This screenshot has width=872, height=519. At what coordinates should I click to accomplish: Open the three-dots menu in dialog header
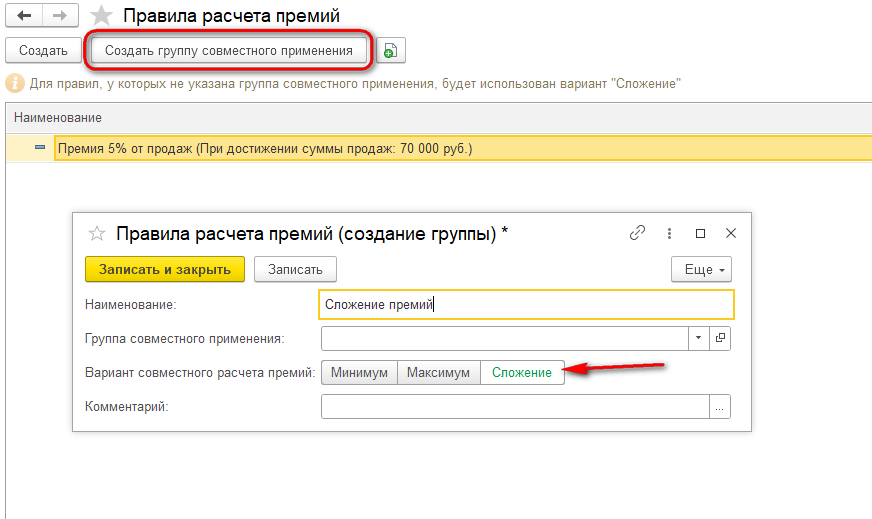[x=669, y=233]
